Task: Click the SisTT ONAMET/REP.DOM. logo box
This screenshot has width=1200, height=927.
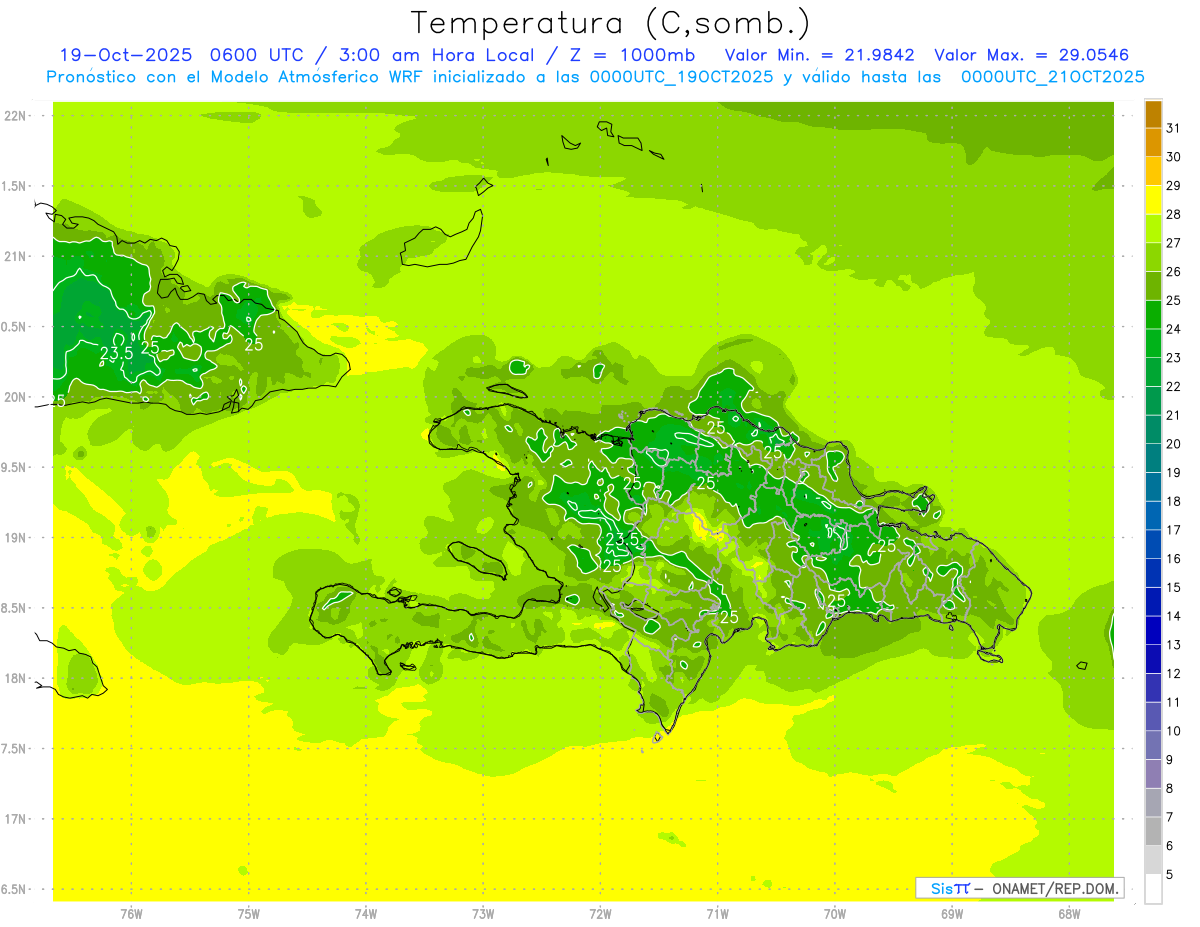Action: pos(1019,888)
